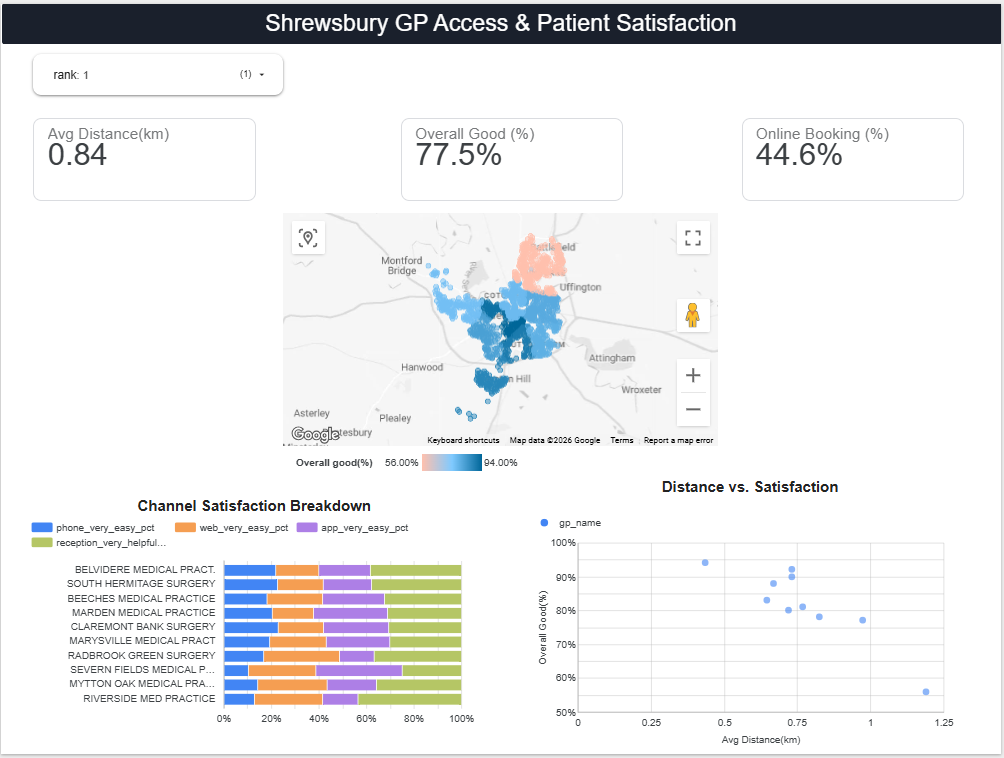Click the Google logo on map
Image resolution: width=1004 pixels, height=758 pixels.
(x=315, y=434)
